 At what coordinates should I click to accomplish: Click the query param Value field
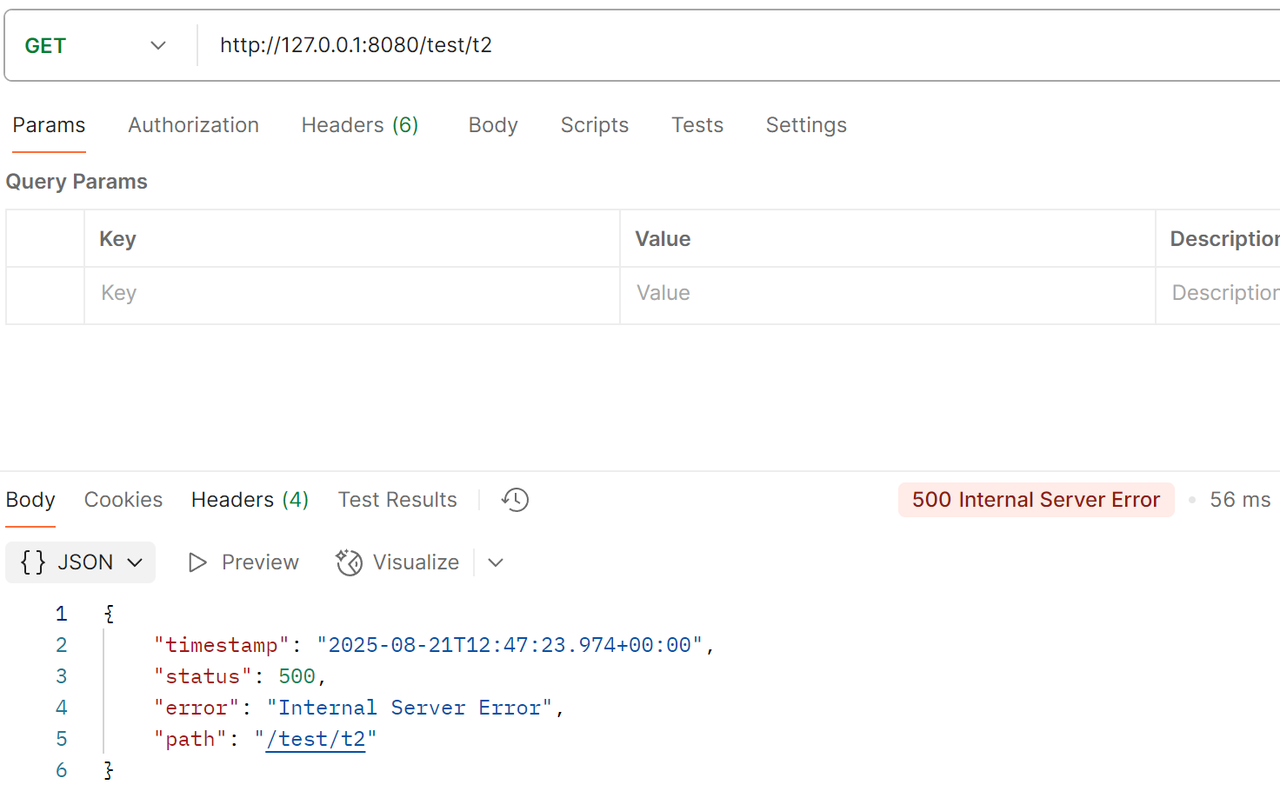tap(886, 294)
